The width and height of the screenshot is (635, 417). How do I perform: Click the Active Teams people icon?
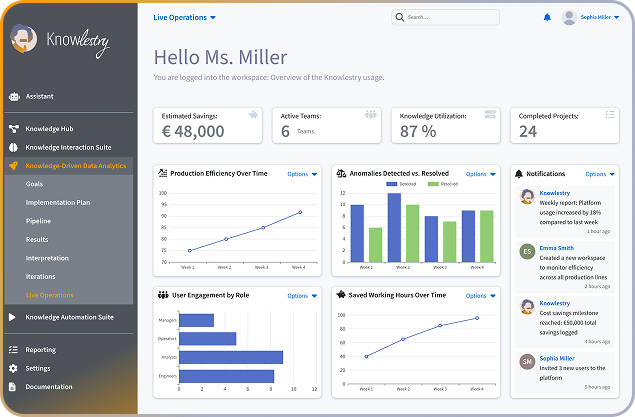pos(371,115)
